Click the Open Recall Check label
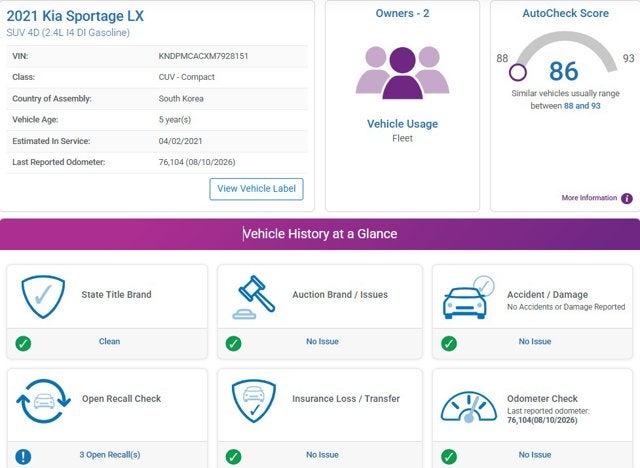 pyautogui.click(x=122, y=399)
